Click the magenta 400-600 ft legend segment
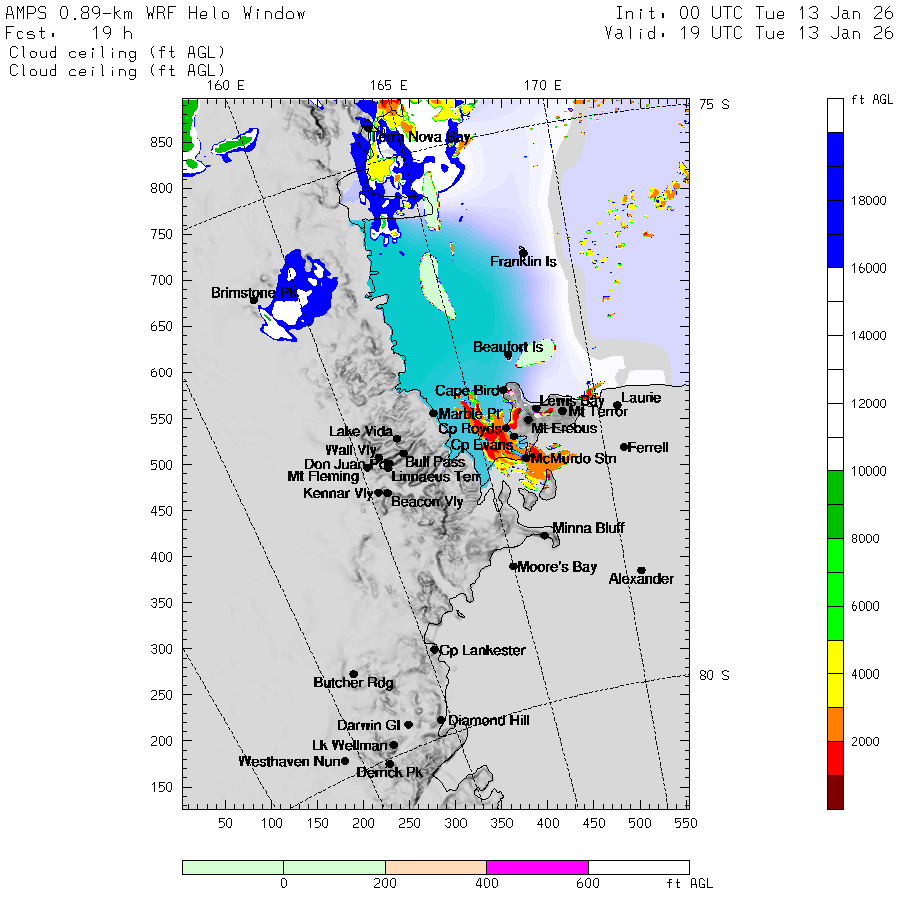900x900 pixels. pyautogui.click(x=537, y=867)
